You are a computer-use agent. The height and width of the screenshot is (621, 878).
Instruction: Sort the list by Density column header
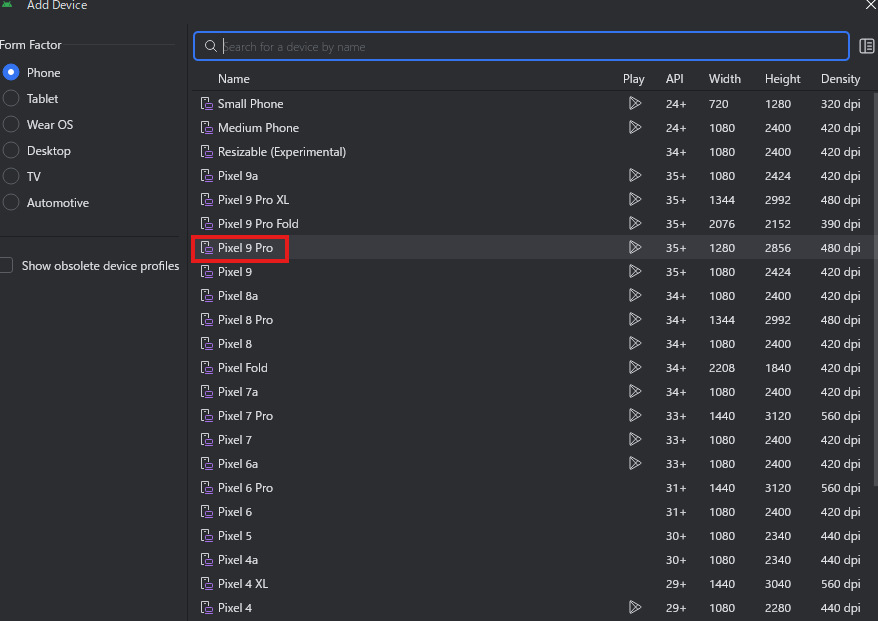tap(840, 79)
